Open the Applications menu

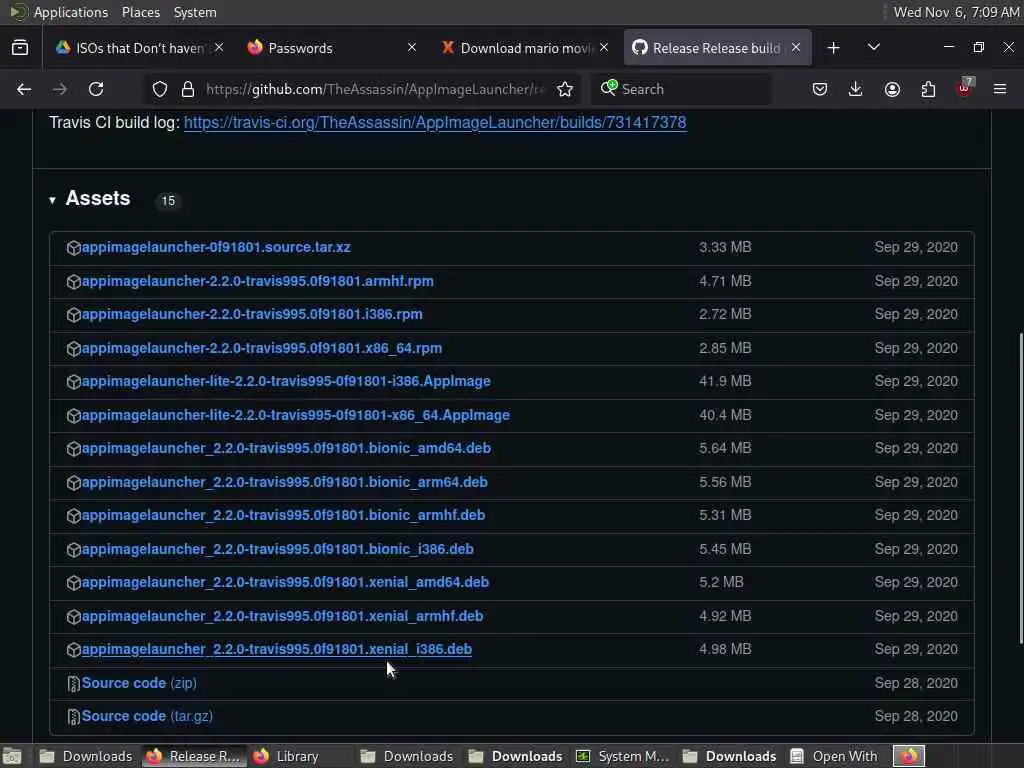71,12
